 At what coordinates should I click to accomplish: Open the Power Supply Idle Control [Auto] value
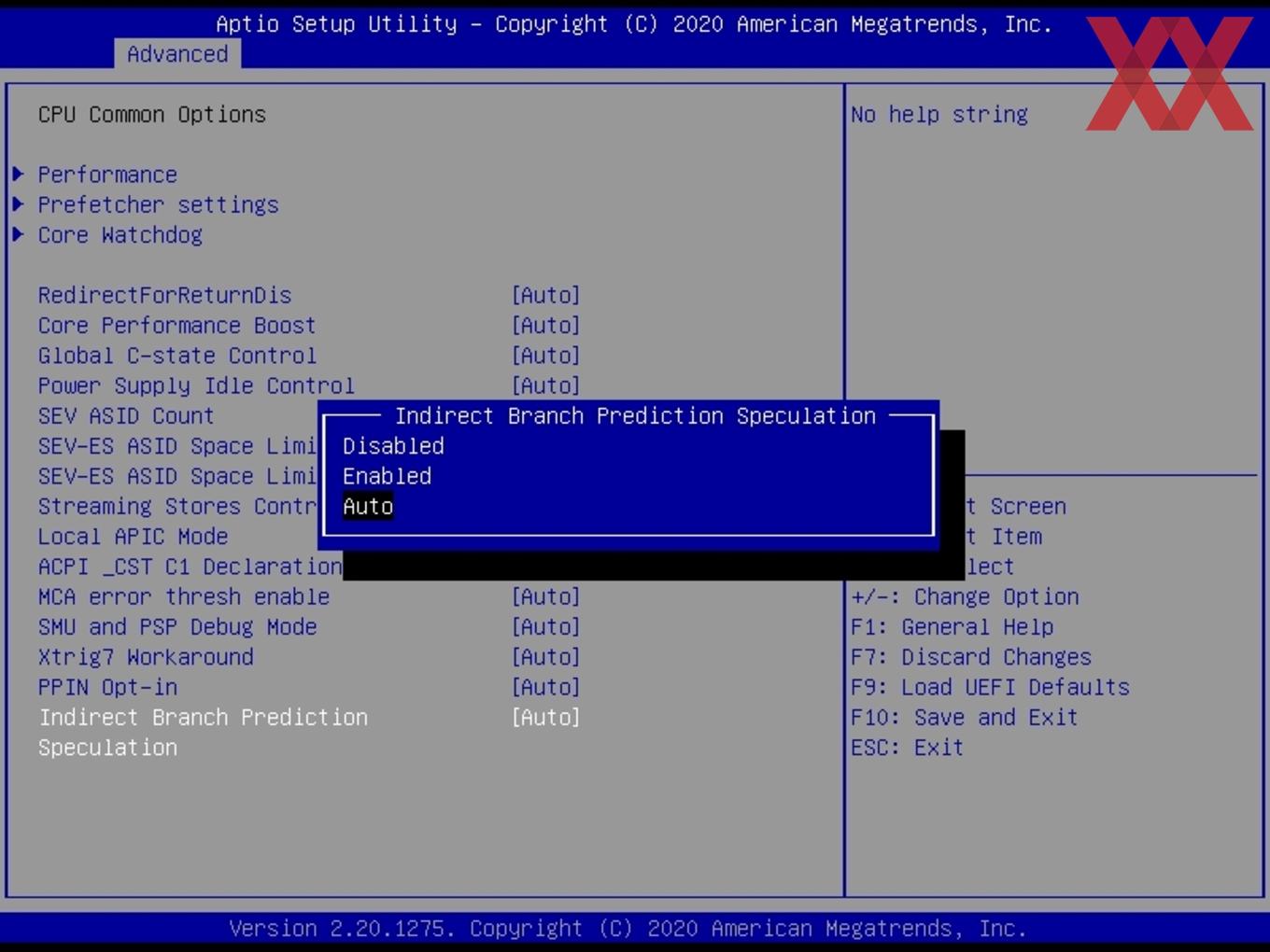click(546, 385)
